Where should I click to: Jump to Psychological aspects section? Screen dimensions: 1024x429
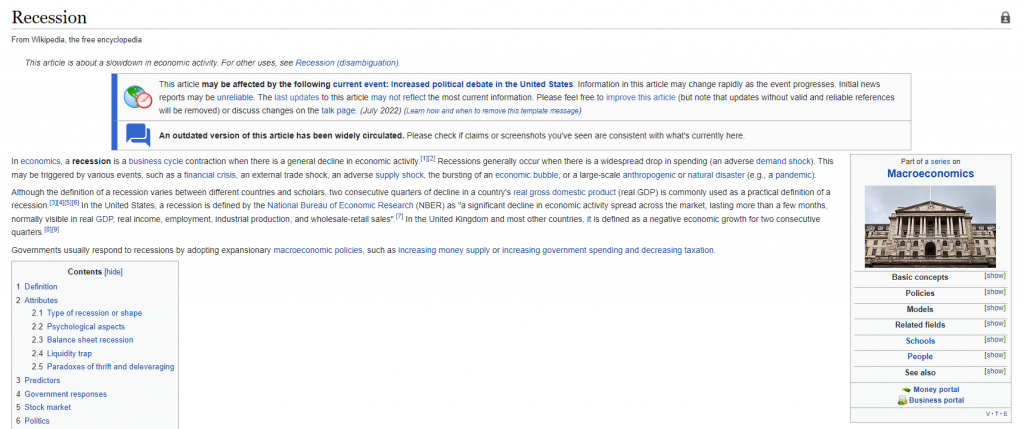tap(86, 326)
